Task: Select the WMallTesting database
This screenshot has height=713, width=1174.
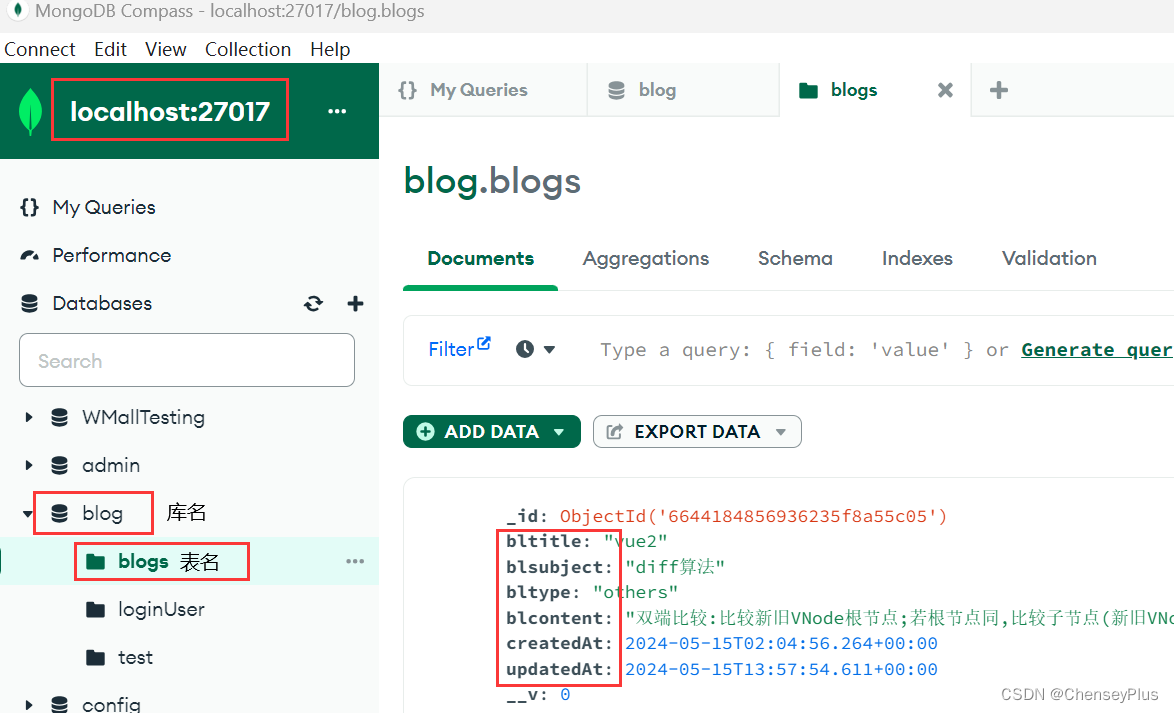Action: [x=143, y=417]
